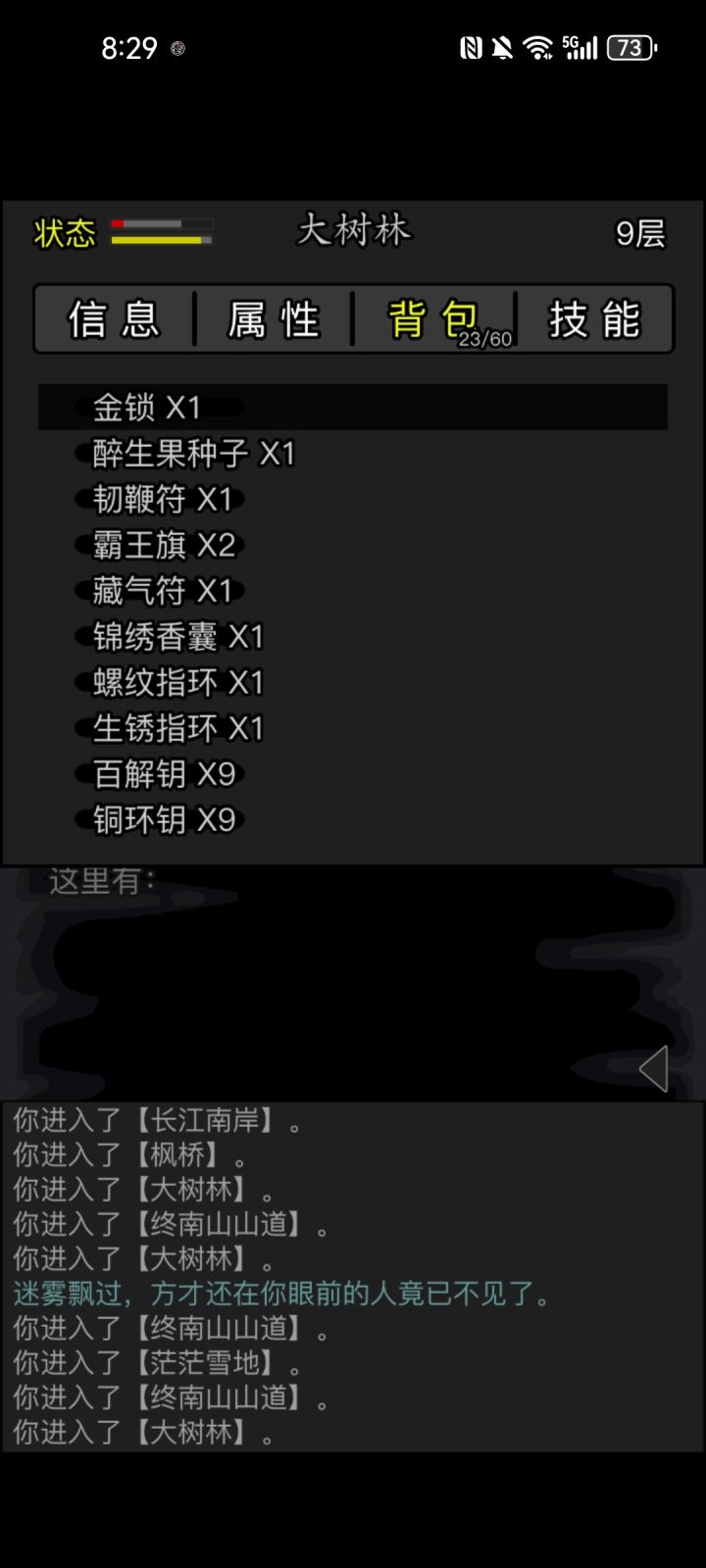Tap the Wi-Fi signal icon

537,47
